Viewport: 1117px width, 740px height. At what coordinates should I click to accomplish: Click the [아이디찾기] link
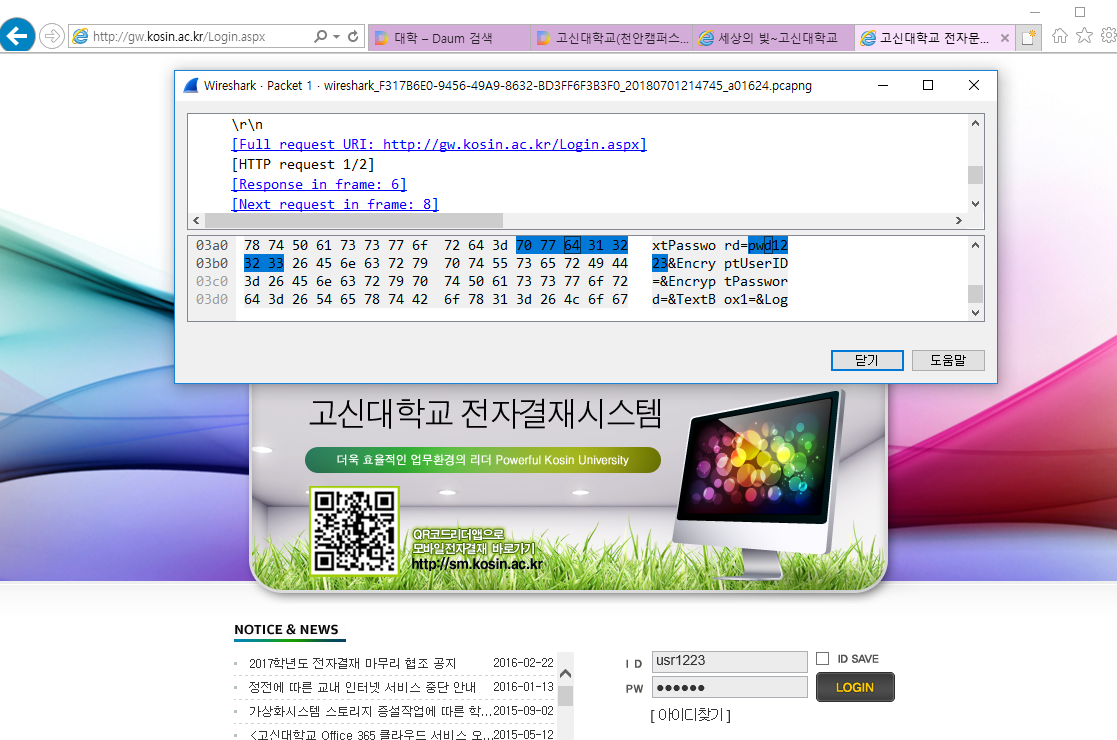point(690,714)
